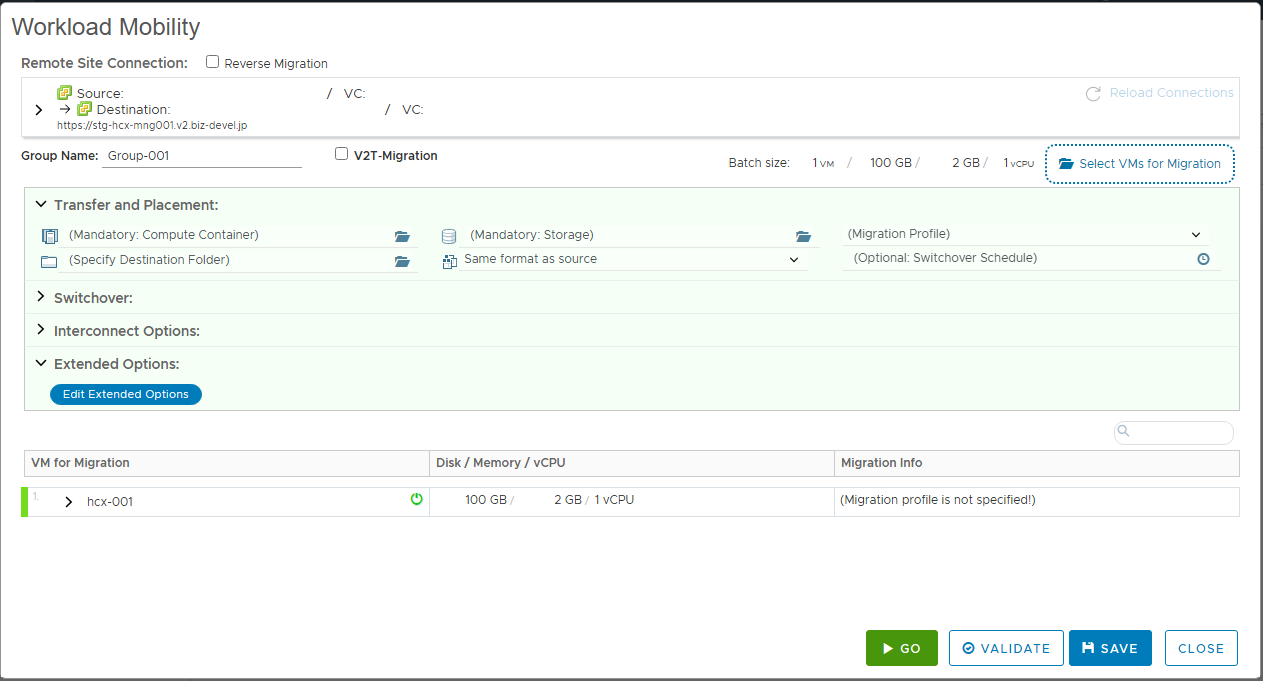
Task: Save the migration group
Action: click(x=1110, y=648)
